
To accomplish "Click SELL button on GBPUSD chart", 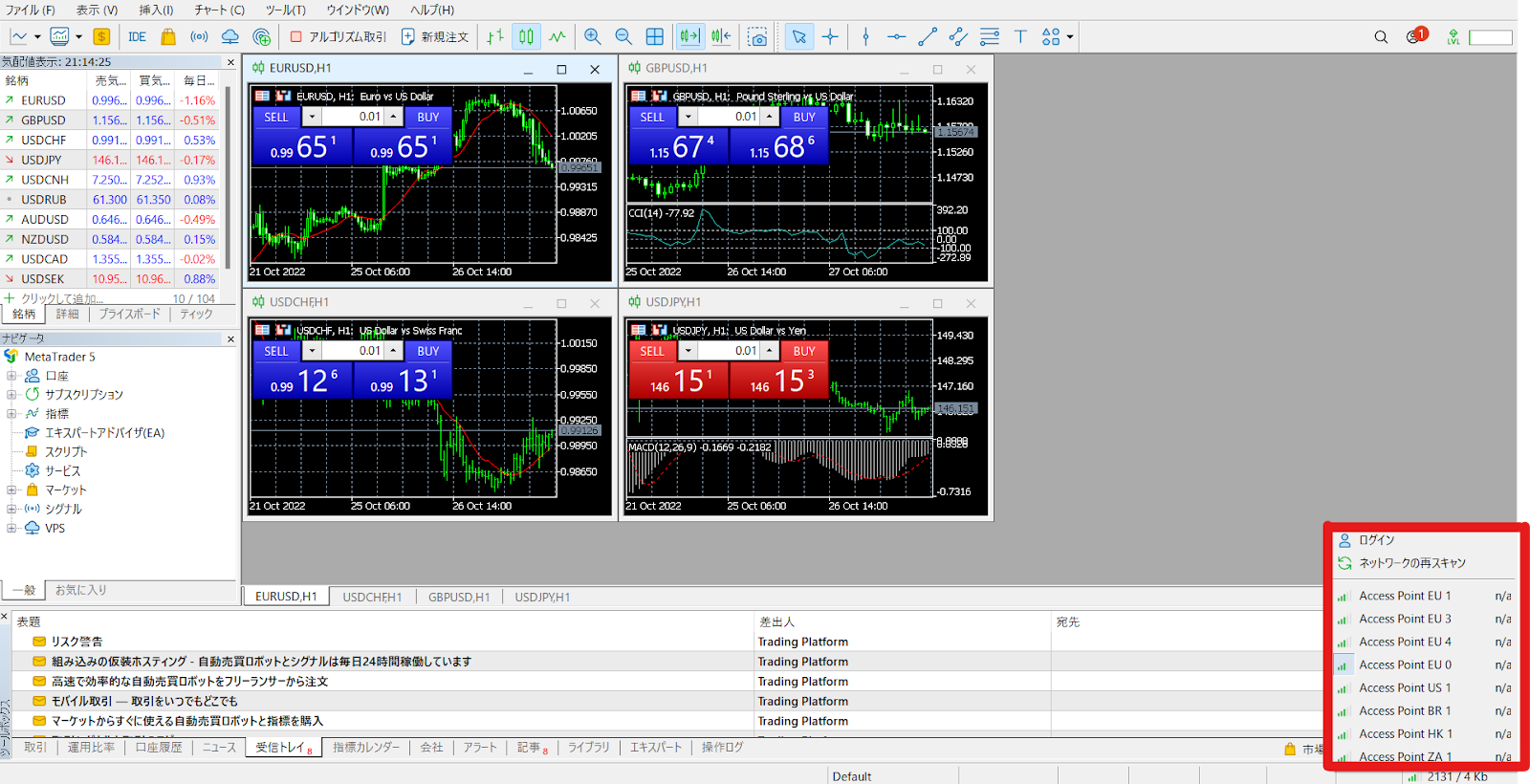I will 652,117.
